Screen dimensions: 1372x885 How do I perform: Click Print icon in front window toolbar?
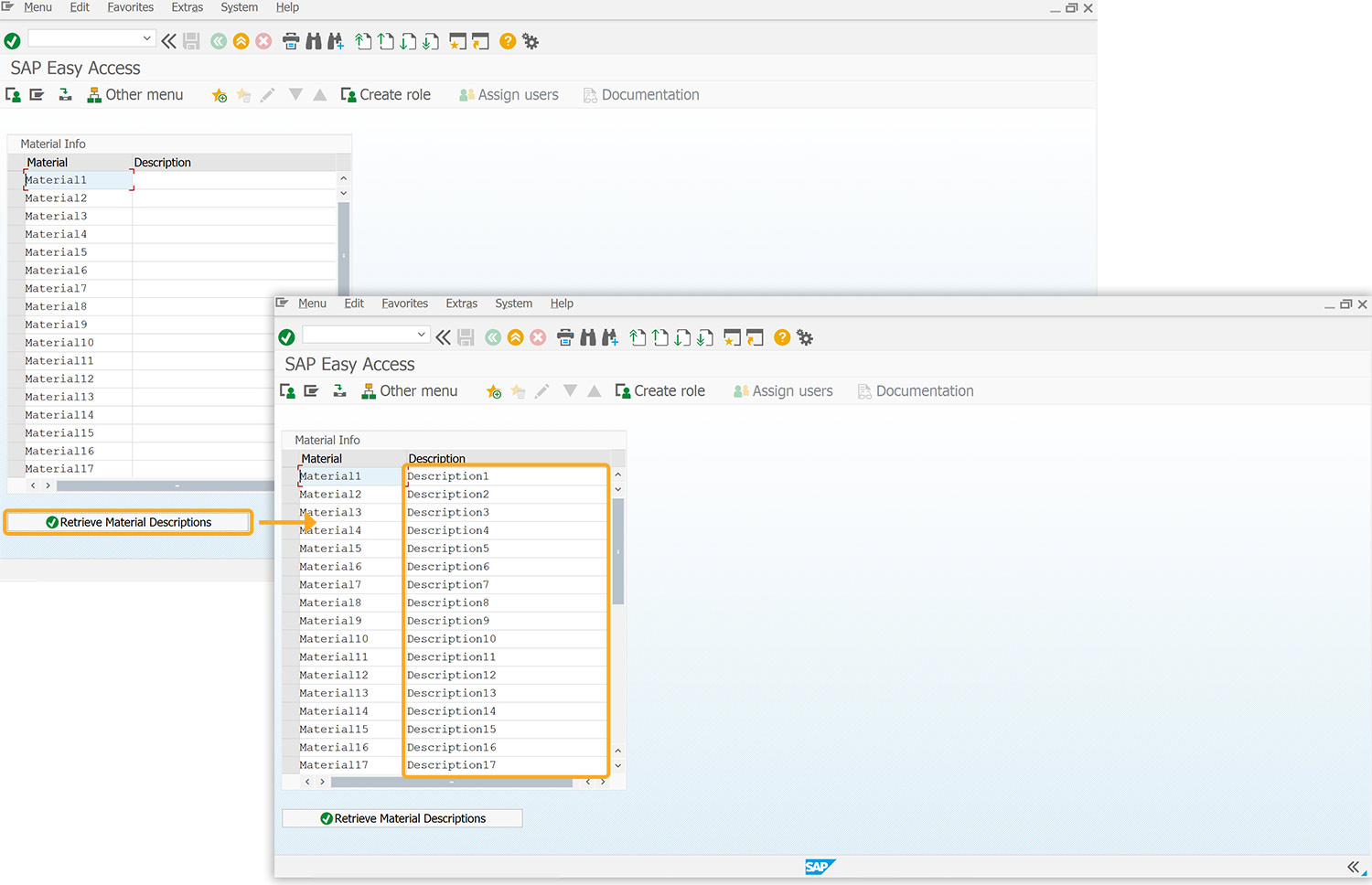click(565, 337)
